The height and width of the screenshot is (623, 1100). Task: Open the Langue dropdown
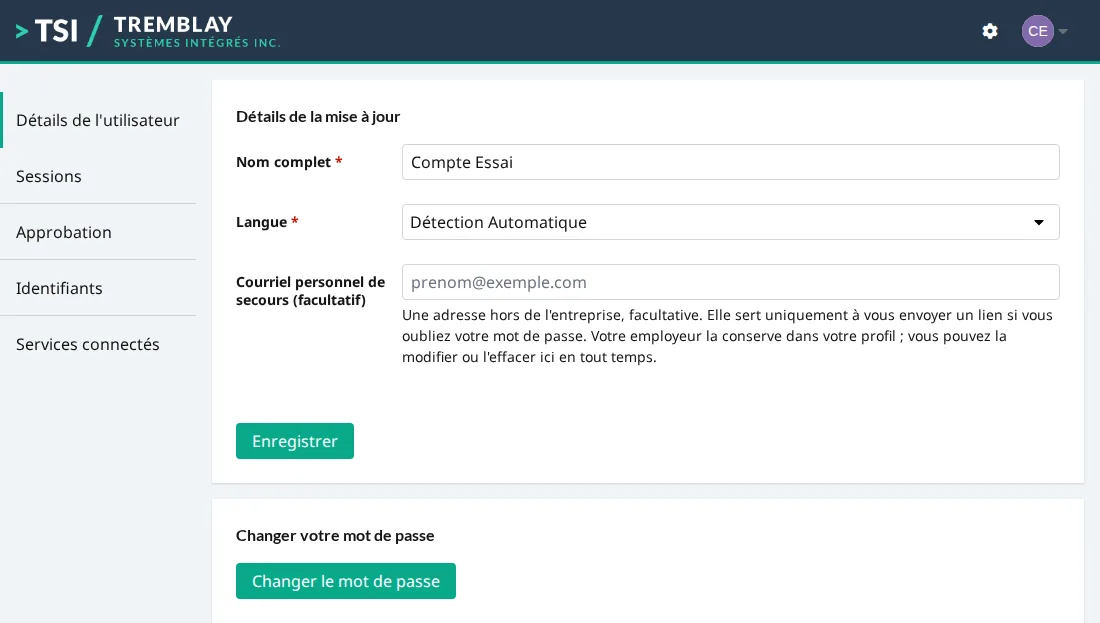click(730, 222)
